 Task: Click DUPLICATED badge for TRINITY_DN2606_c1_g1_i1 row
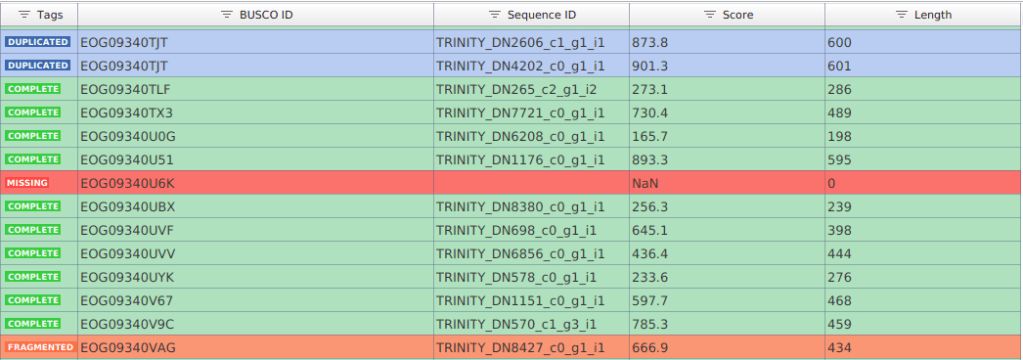point(37,42)
